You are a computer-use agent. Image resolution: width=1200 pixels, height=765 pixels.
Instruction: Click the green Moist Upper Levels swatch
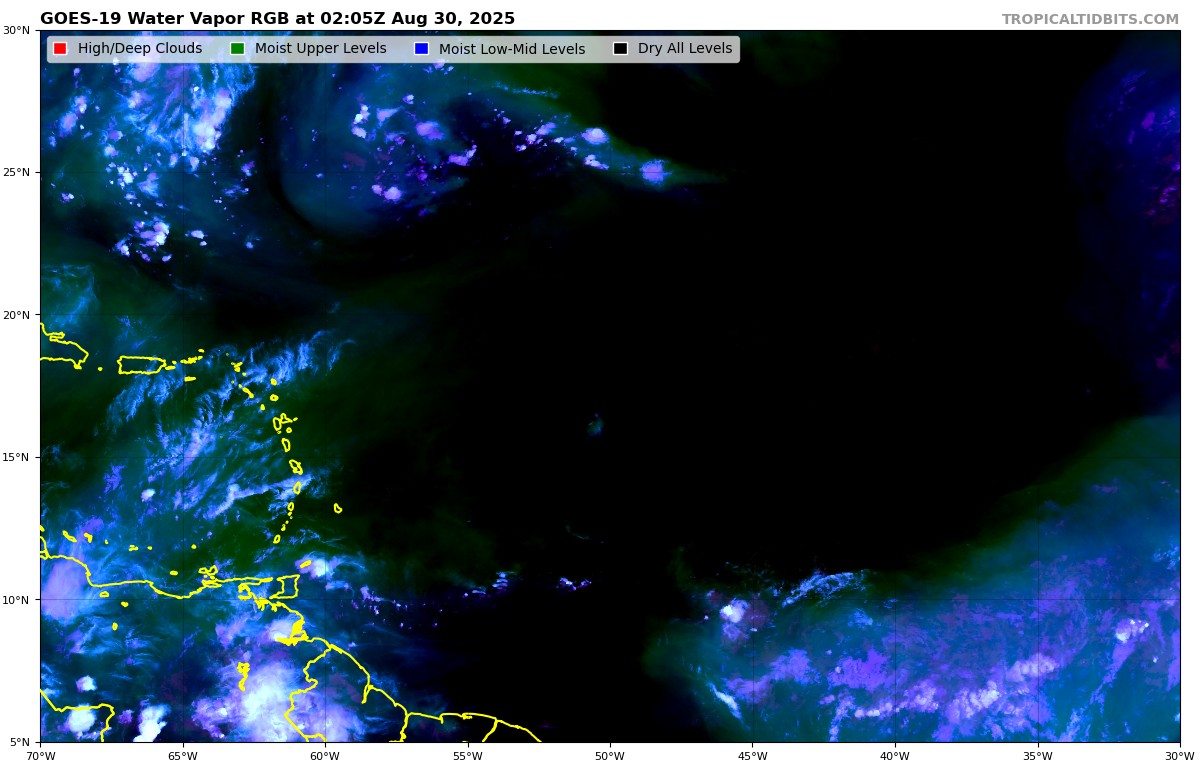coord(237,49)
